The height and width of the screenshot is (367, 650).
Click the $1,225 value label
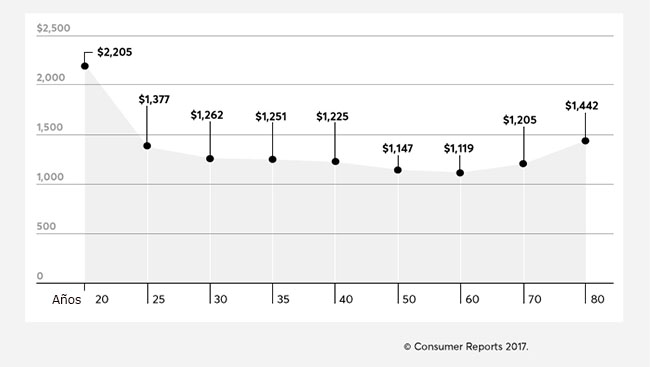click(332, 117)
